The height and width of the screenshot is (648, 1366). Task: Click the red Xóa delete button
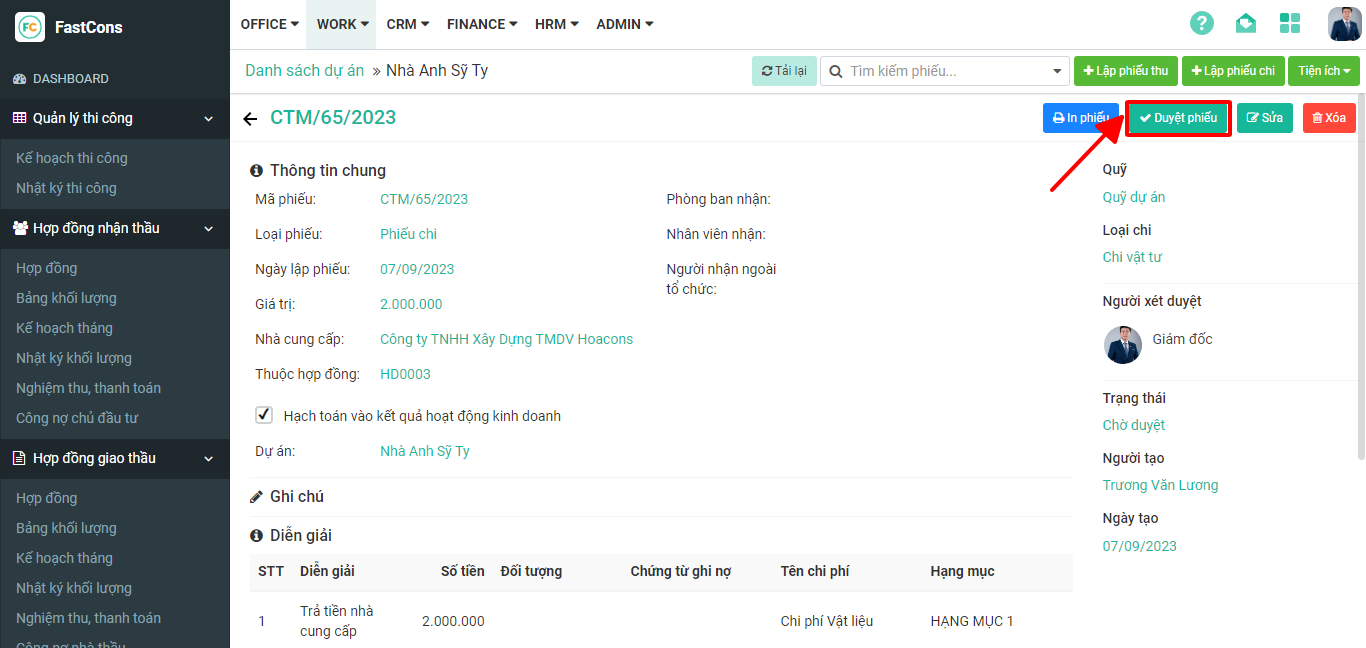[1328, 118]
